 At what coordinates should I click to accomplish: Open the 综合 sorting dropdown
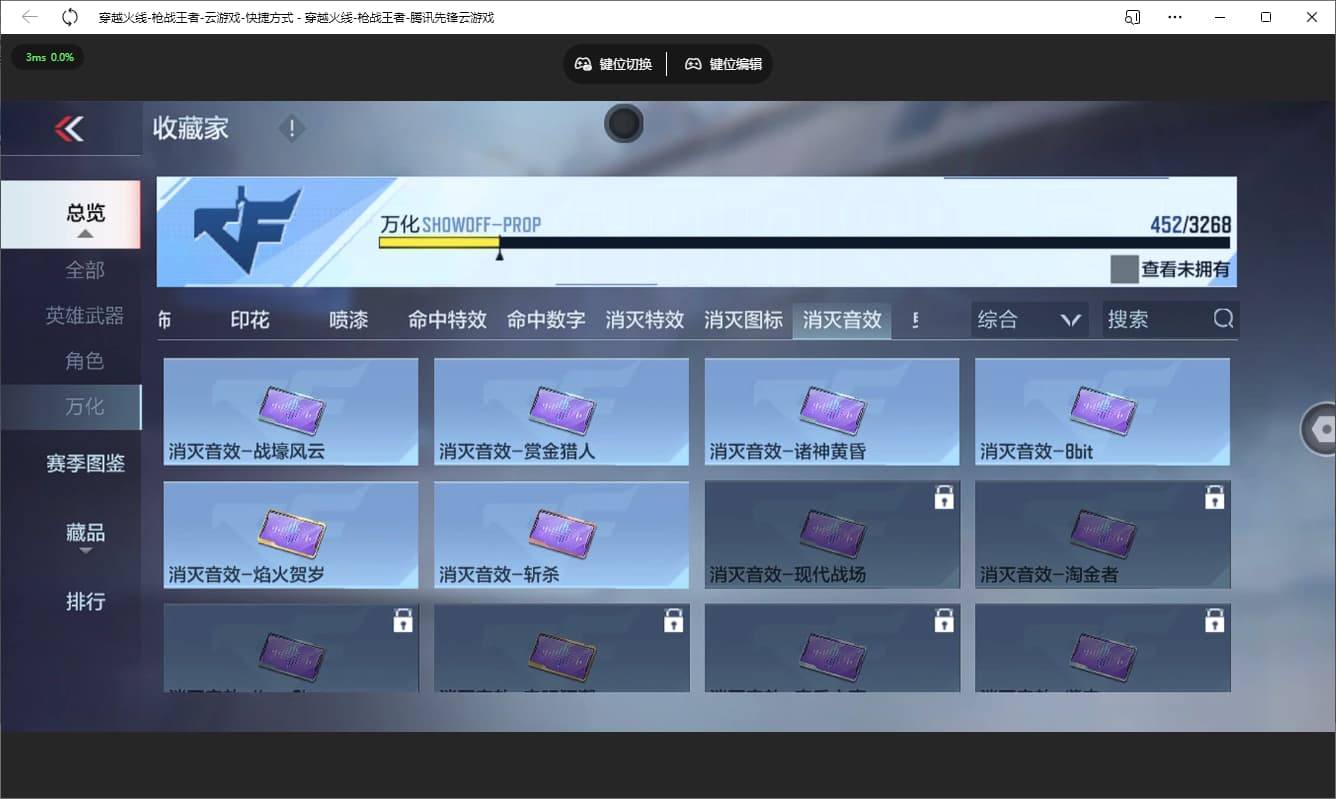[1029, 318]
